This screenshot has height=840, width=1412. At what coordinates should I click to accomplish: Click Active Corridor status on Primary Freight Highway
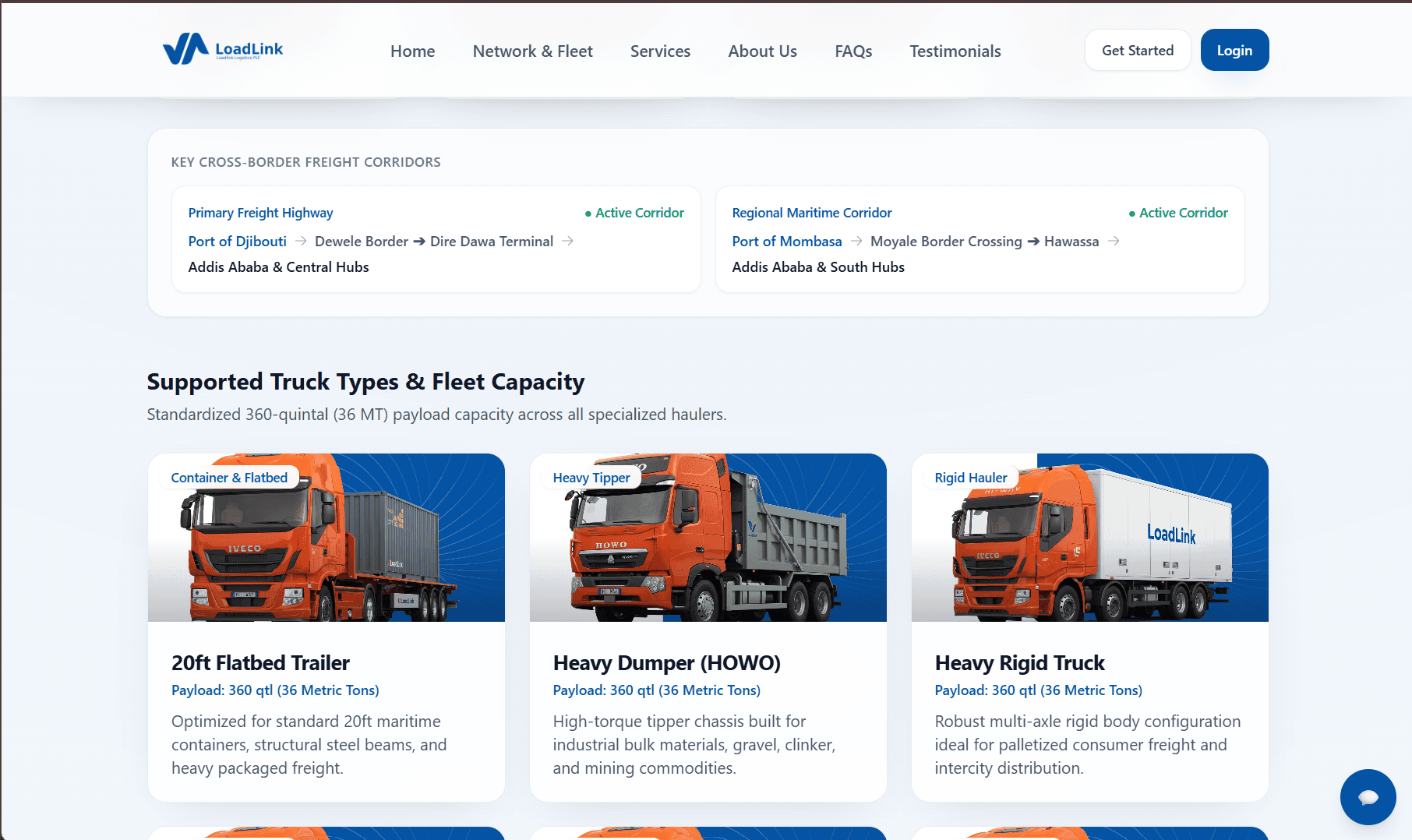tap(634, 213)
